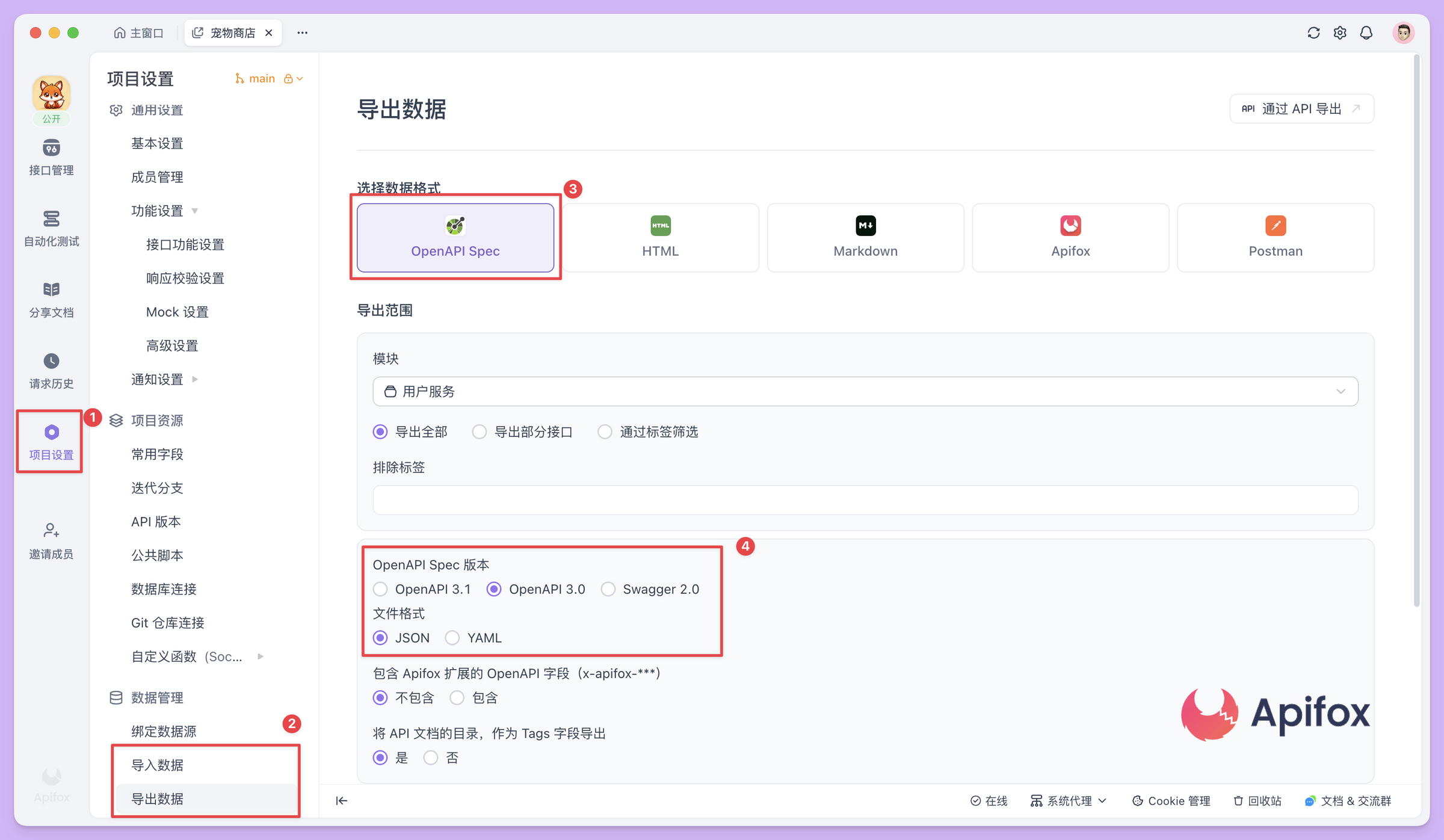Open 邀请成员 from the sidebar
Screen dimensions: 1444x840
tap(51, 540)
